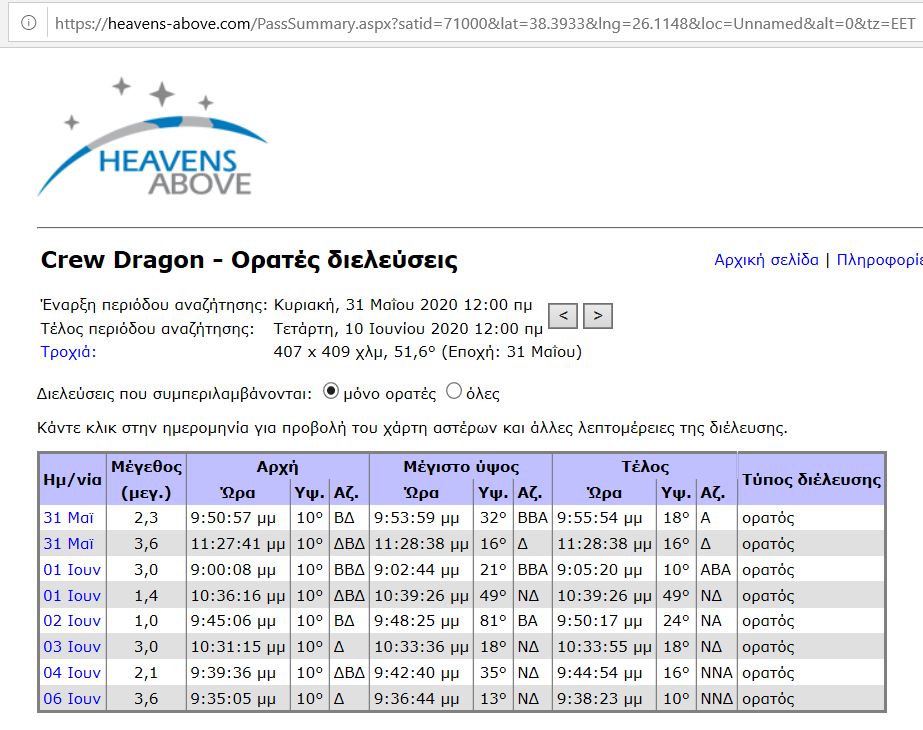The height and width of the screenshot is (730, 923).
Task: Open the 04 Ιουν pass date link
Action: pos(71,673)
